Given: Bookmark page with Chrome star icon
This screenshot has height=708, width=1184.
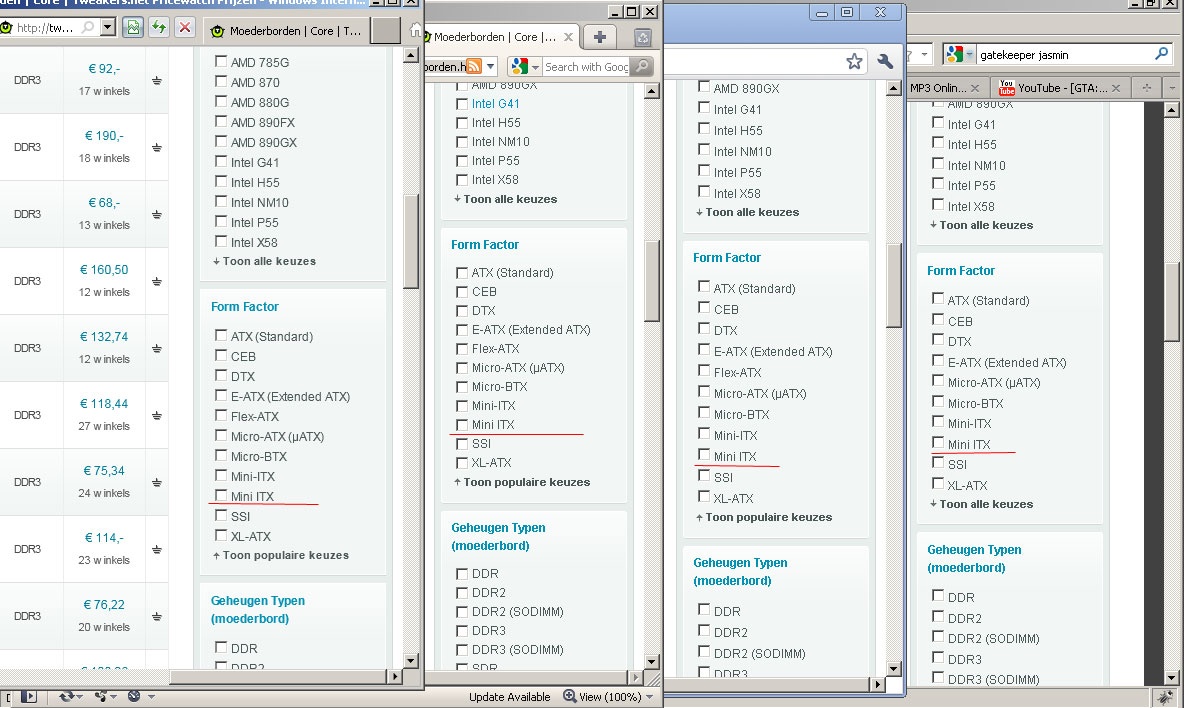Looking at the screenshot, I should pyautogui.click(x=854, y=62).
